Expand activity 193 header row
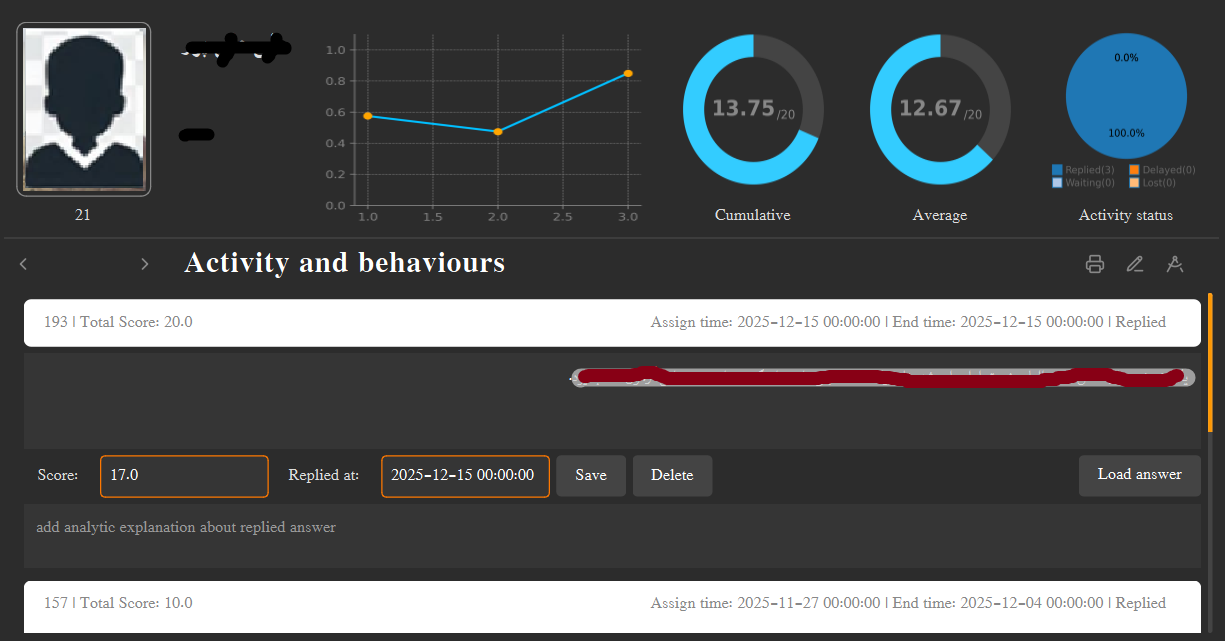 tap(612, 323)
